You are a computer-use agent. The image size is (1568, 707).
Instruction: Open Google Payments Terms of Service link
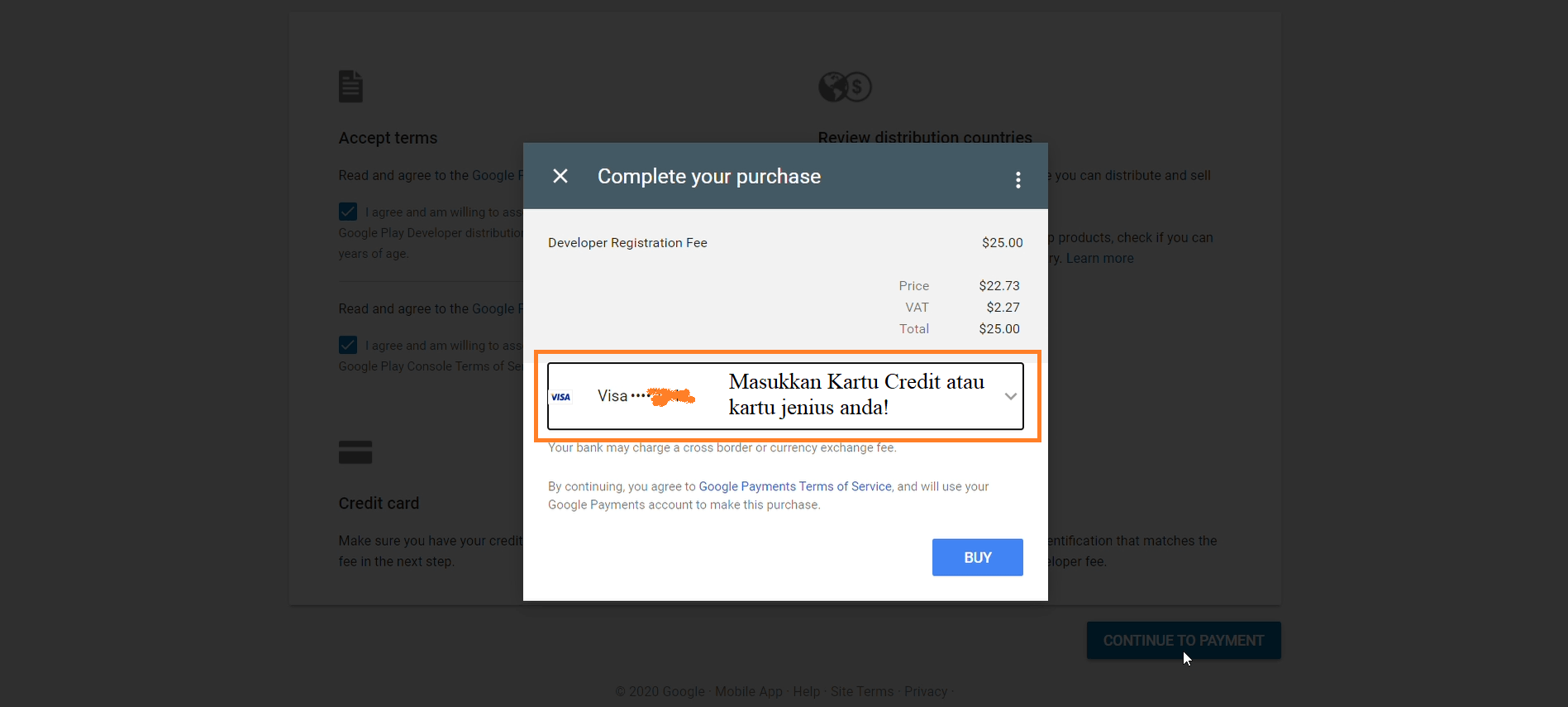[794, 486]
